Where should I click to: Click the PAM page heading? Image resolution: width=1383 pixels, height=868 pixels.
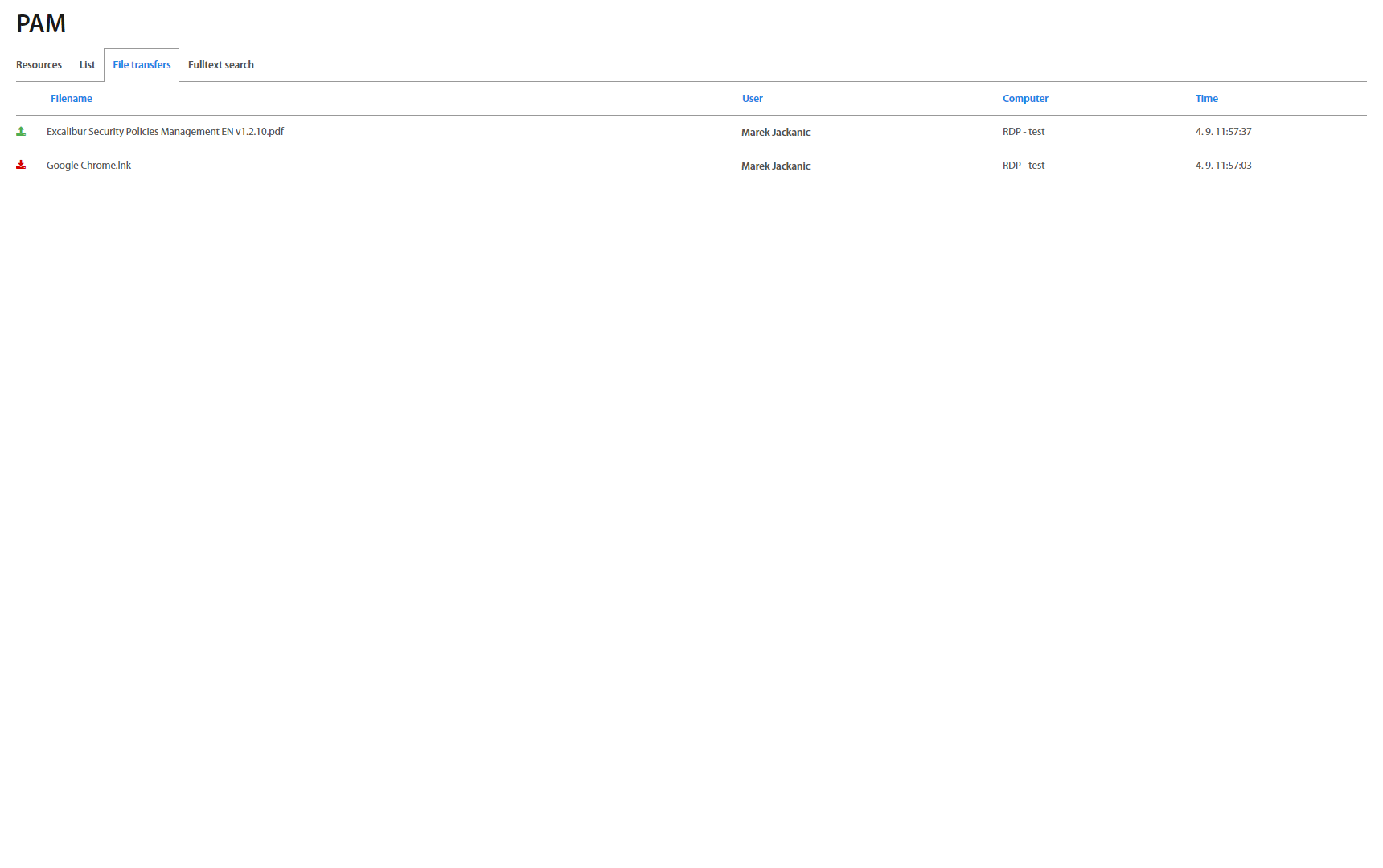click(x=41, y=24)
